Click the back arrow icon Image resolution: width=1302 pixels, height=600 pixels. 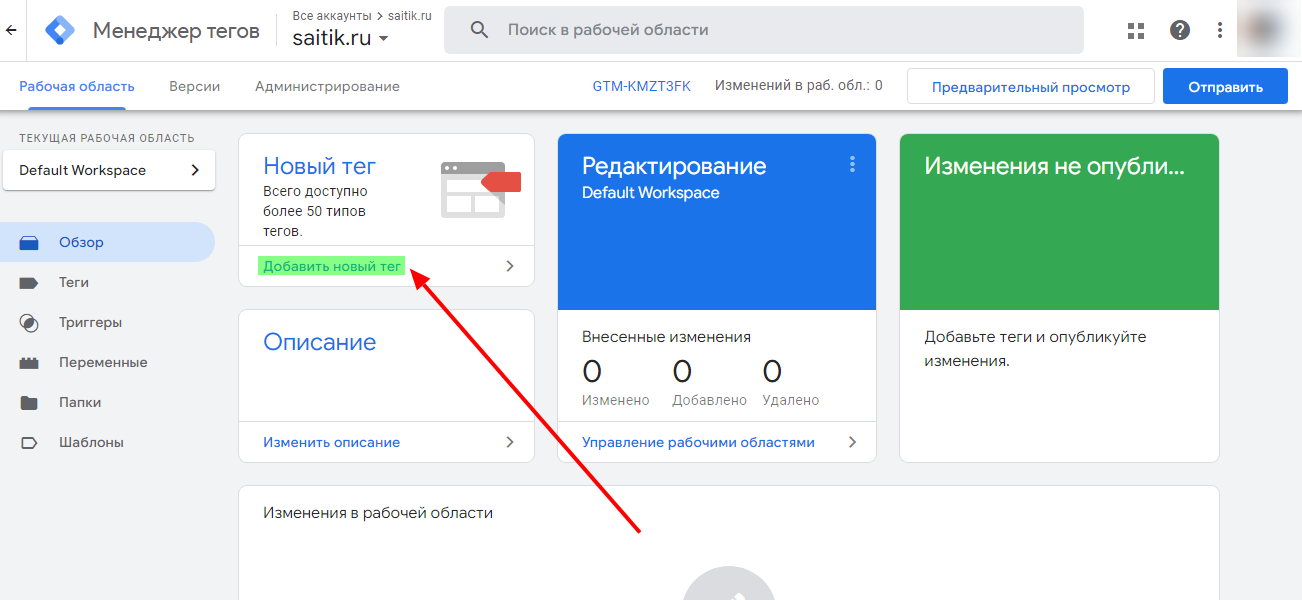11,30
